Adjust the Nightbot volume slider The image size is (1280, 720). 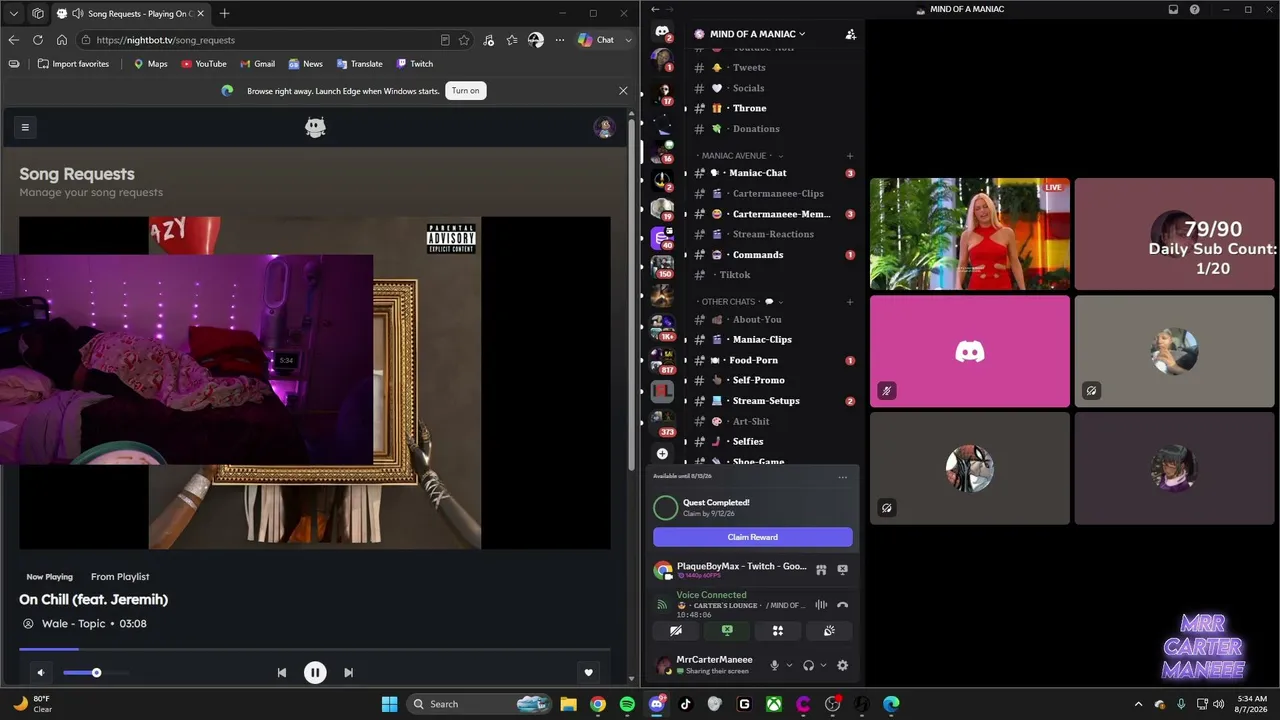pos(96,673)
